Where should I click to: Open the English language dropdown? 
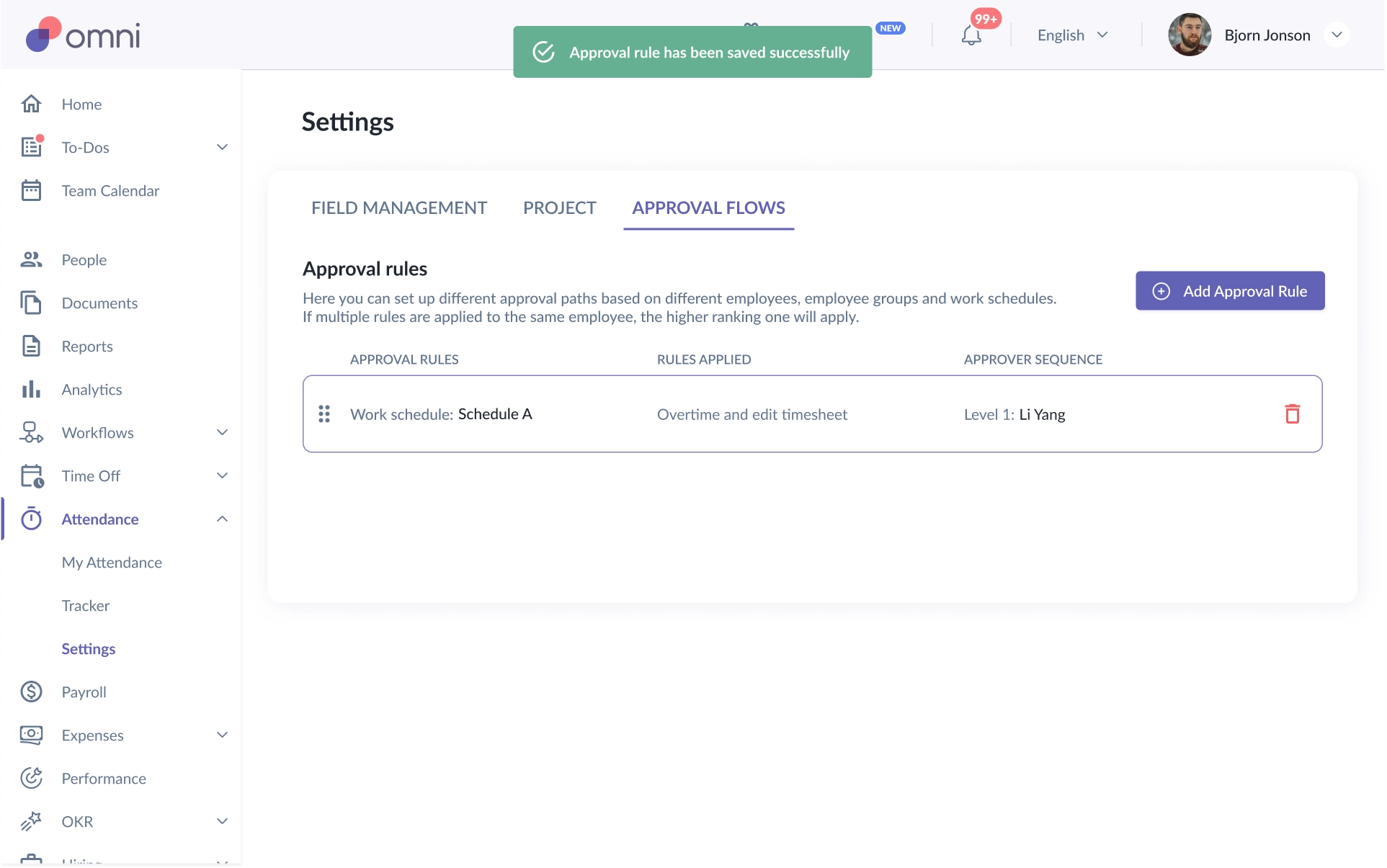(x=1072, y=35)
